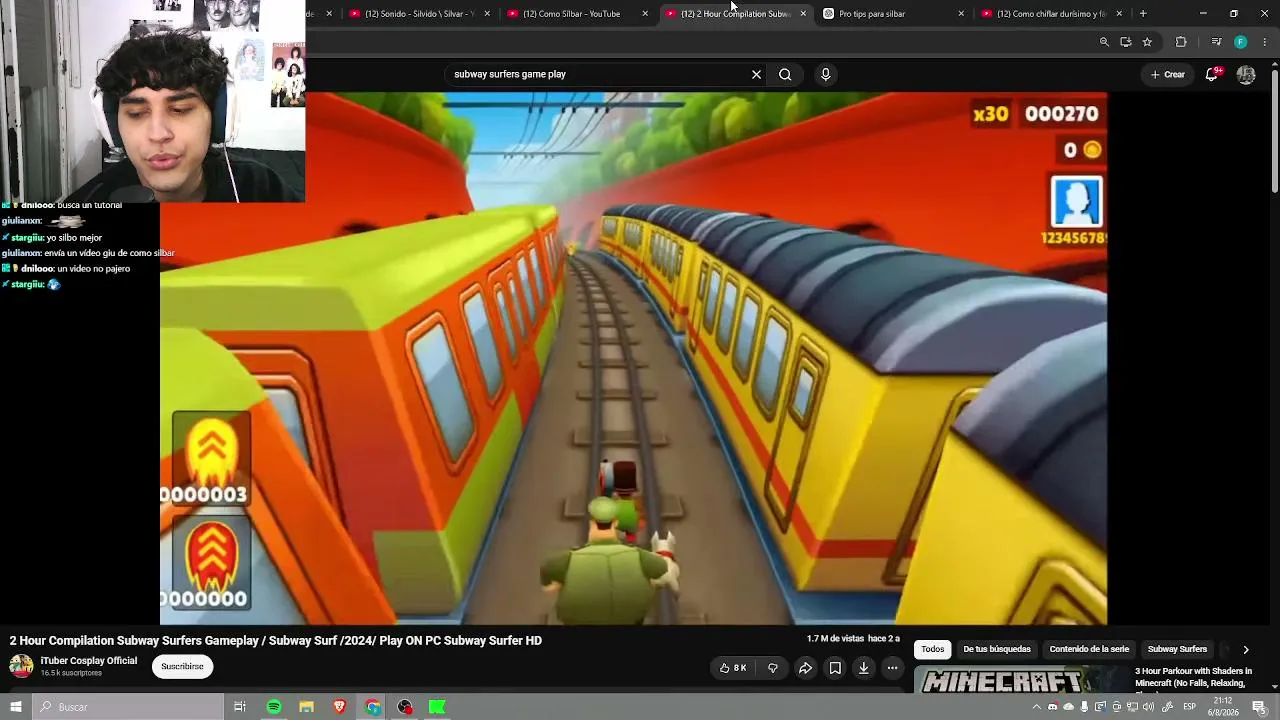This screenshot has width=1280, height=720.
Task: Click the '1.7 M de vistas' text
Action: click(835, 639)
